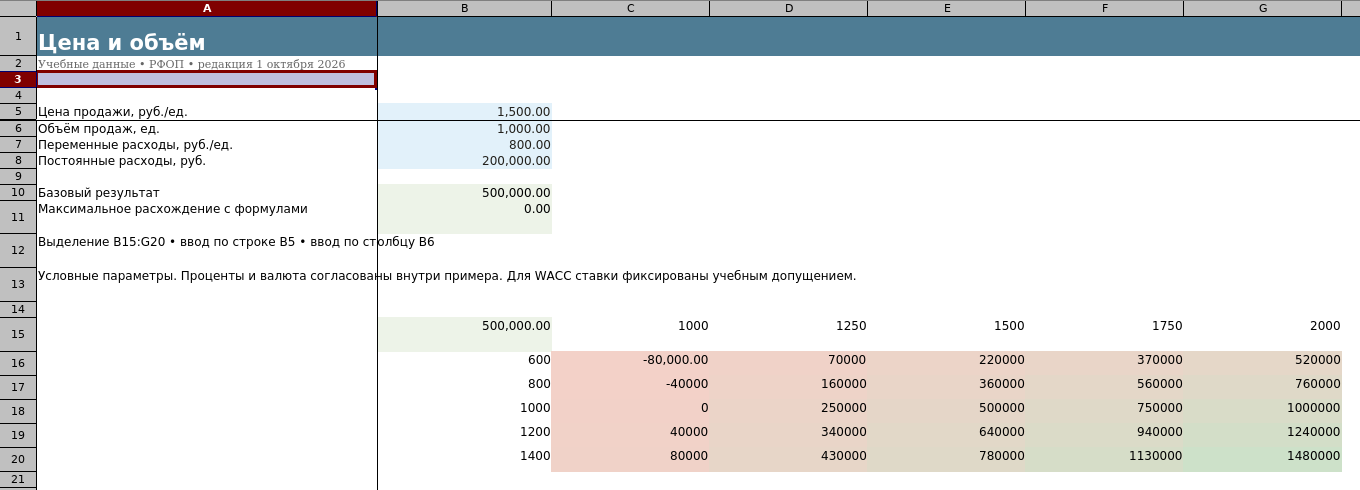
Task: Select row 18 header
Action: [18, 411]
